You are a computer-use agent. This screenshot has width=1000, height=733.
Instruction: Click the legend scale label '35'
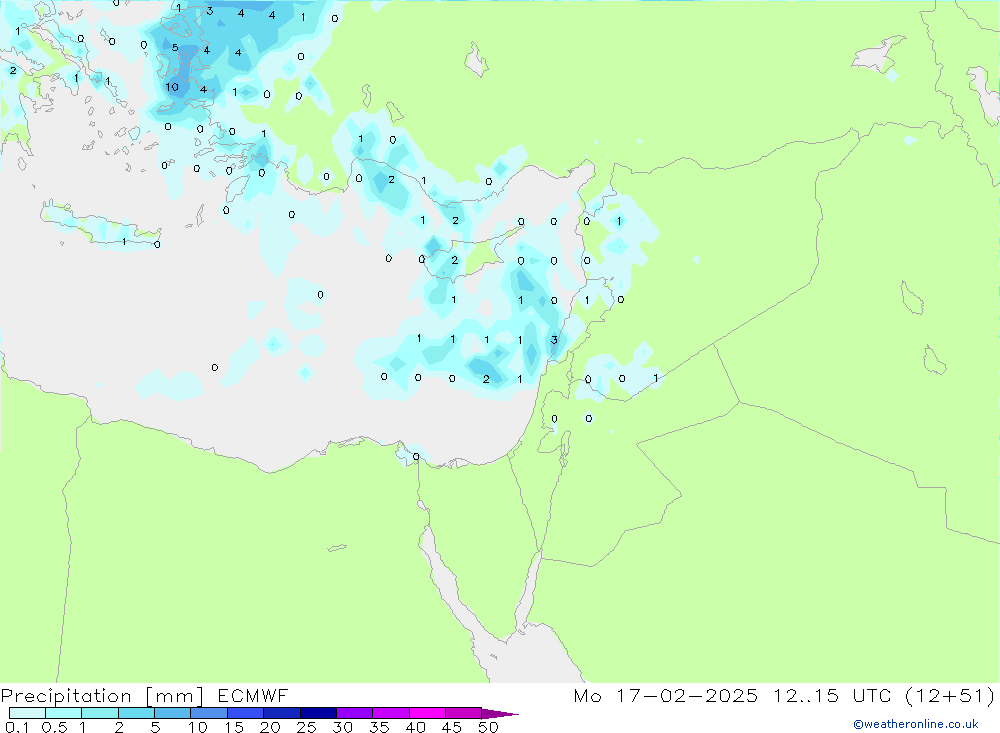(x=379, y=727)
